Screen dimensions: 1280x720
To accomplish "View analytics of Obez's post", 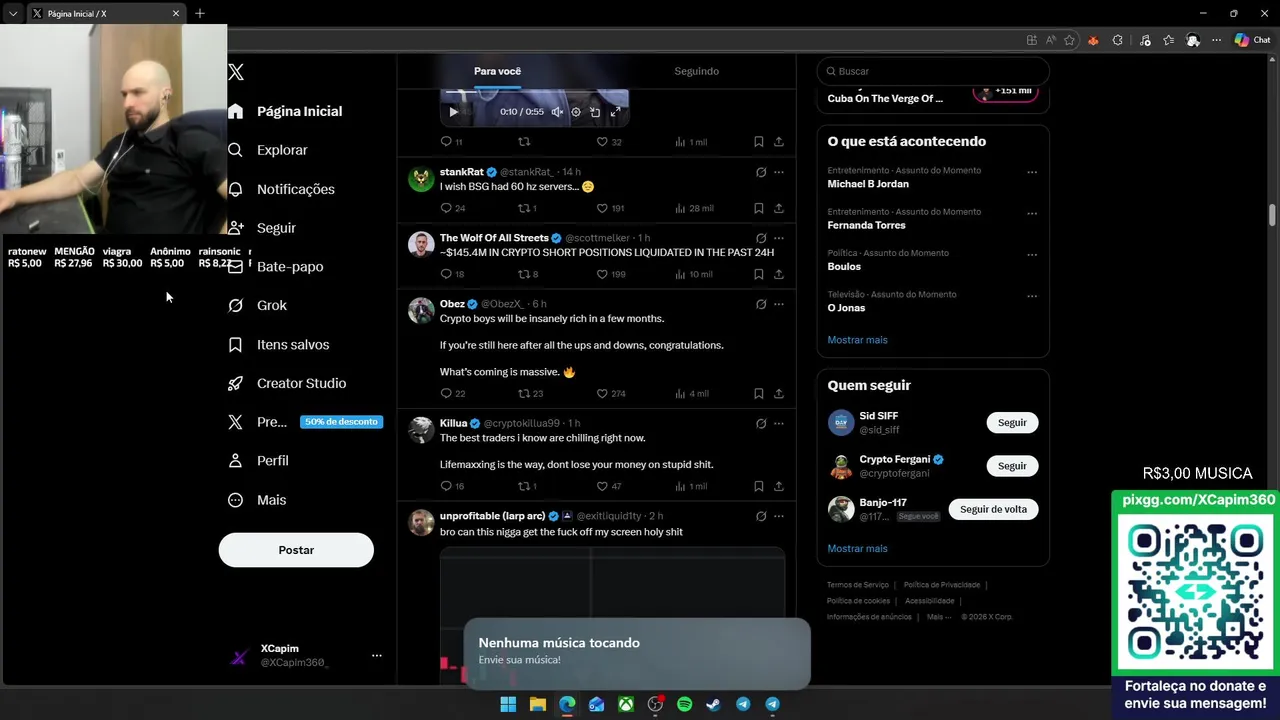I will (692, 393).
